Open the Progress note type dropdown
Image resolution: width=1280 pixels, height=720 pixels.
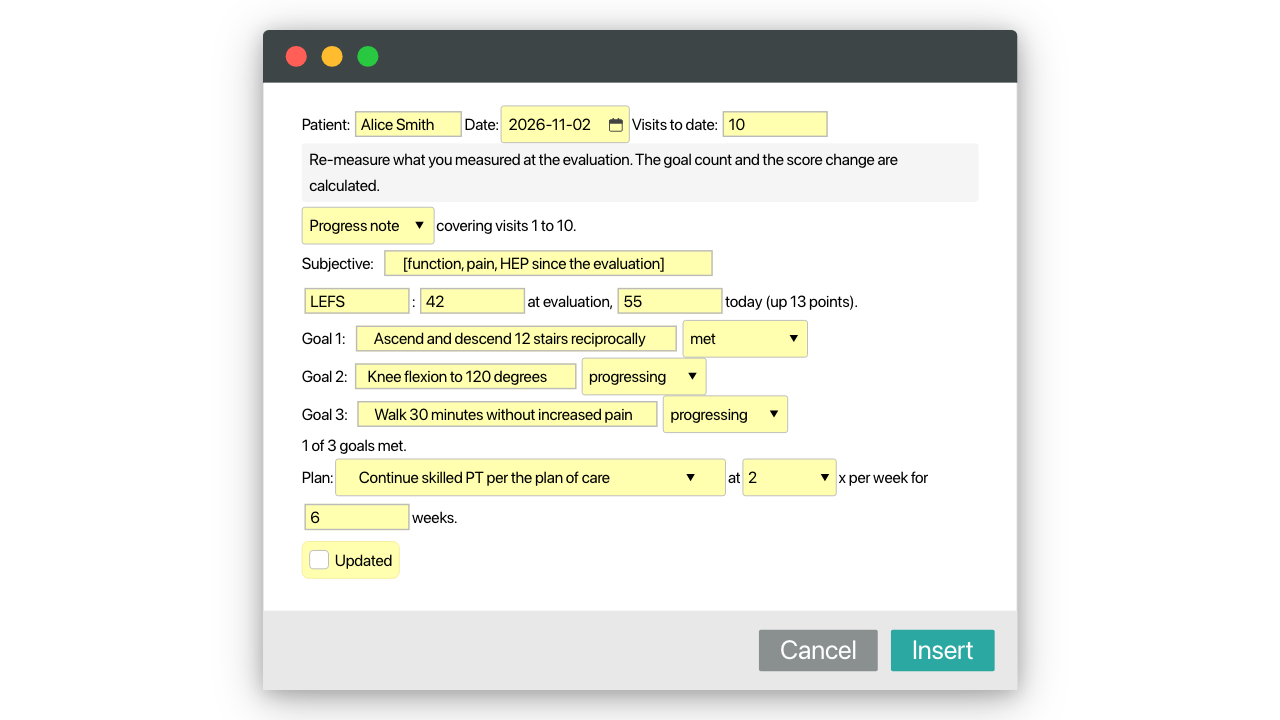point(368,226)
